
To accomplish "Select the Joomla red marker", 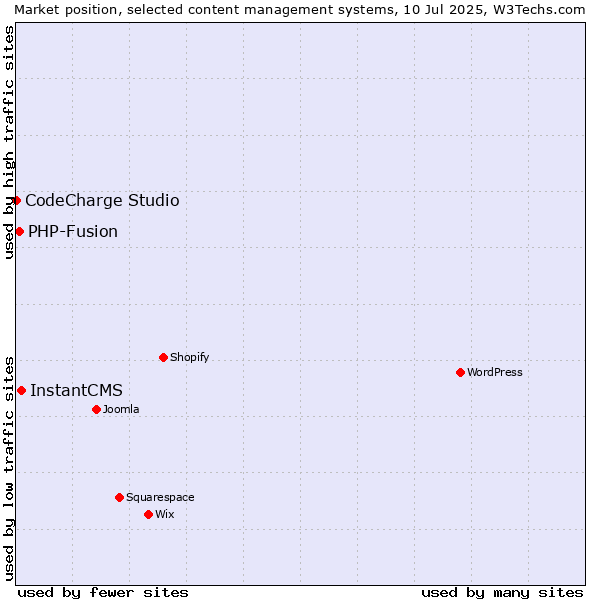I will pos(96,409).
